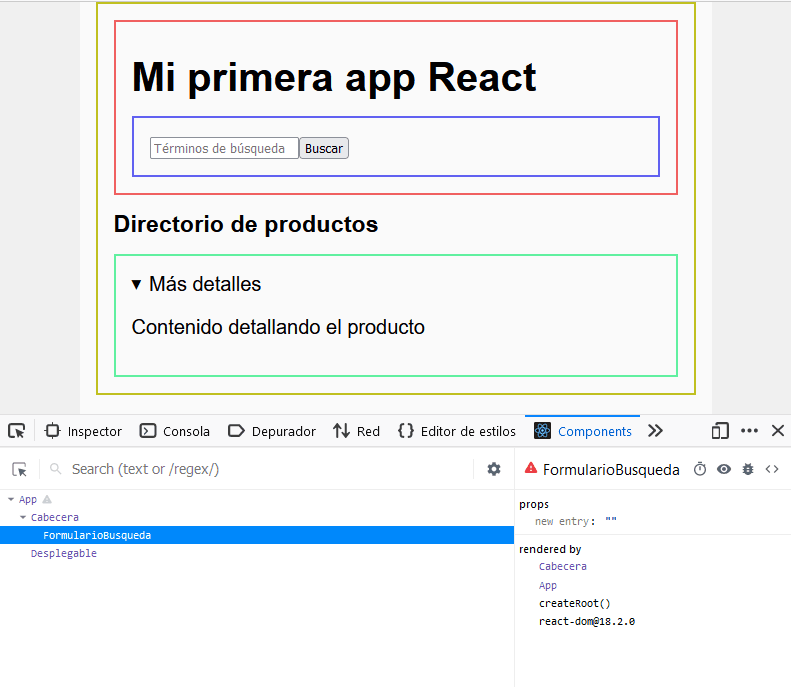Log component data with the bug icon
The height and width of the screenshot is (687, 791).
(x=748, y=469)
